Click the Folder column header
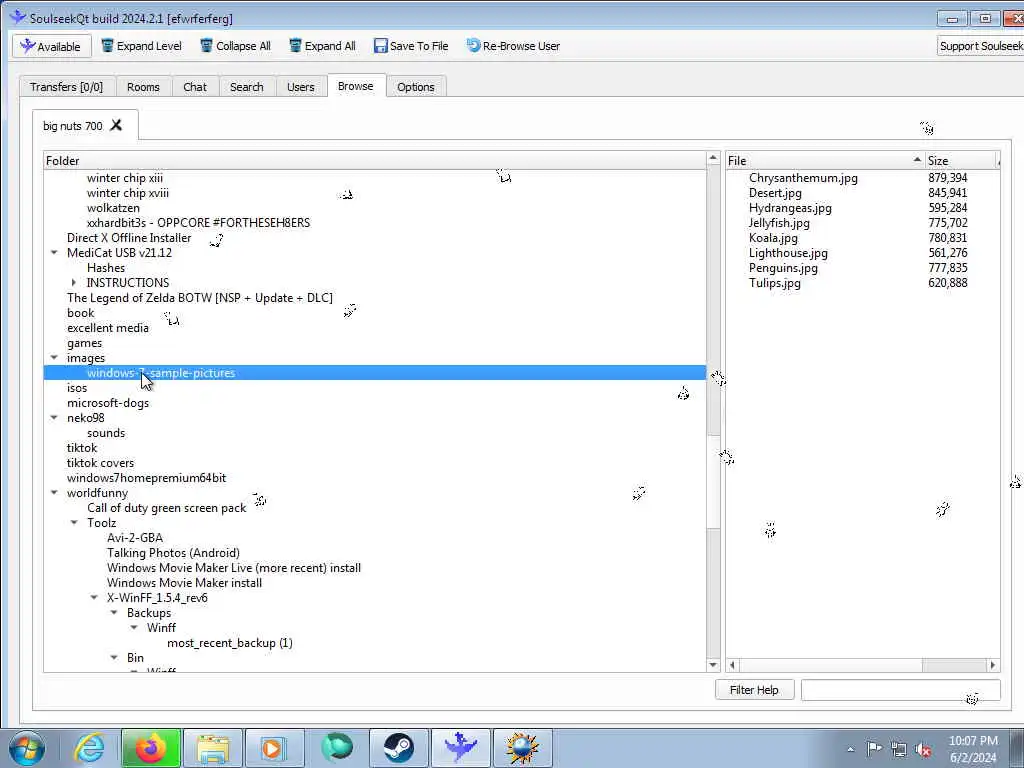 click(x=375, y=161)
